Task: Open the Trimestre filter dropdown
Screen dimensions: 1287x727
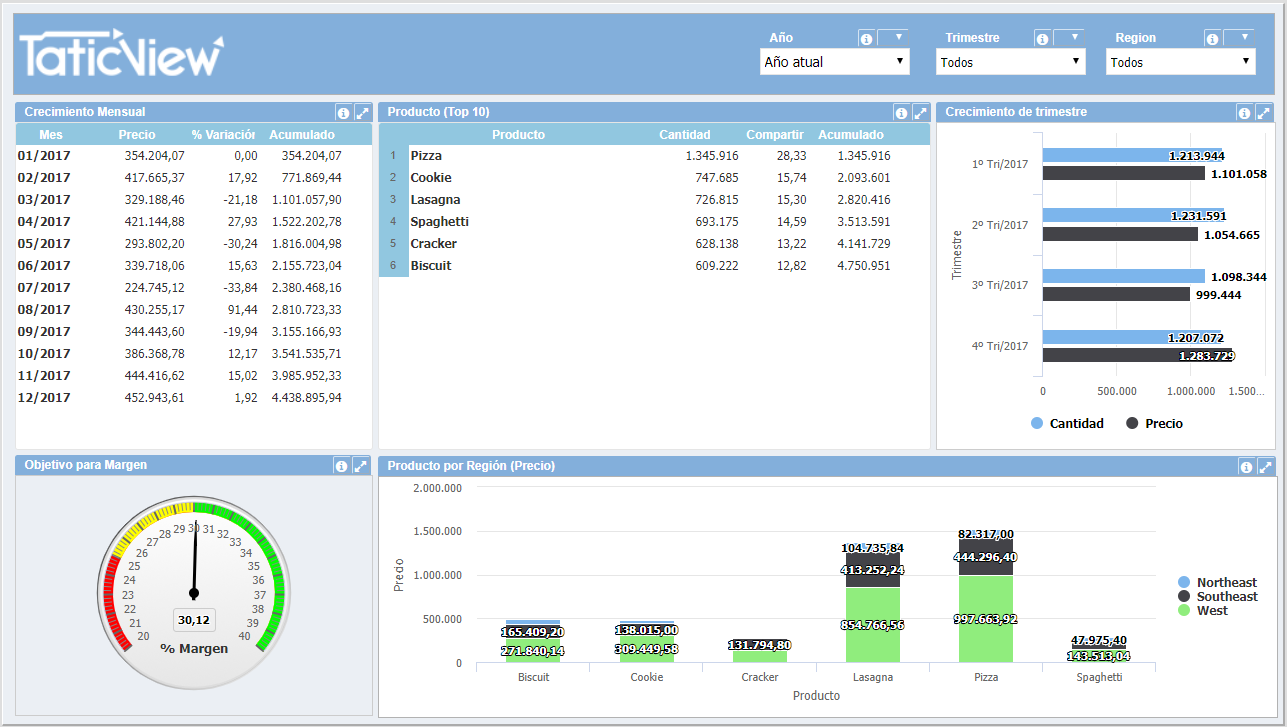Action: [1011, 62]
